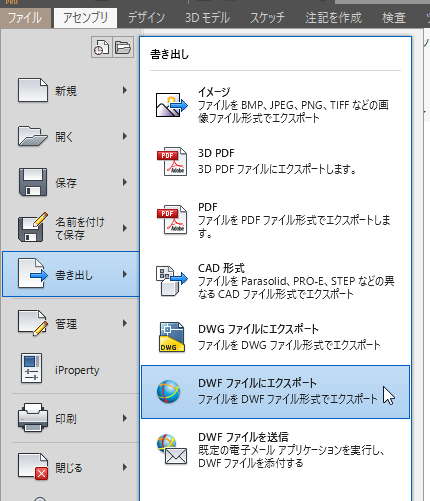Expand the 保存 submenu arrow

125,182
